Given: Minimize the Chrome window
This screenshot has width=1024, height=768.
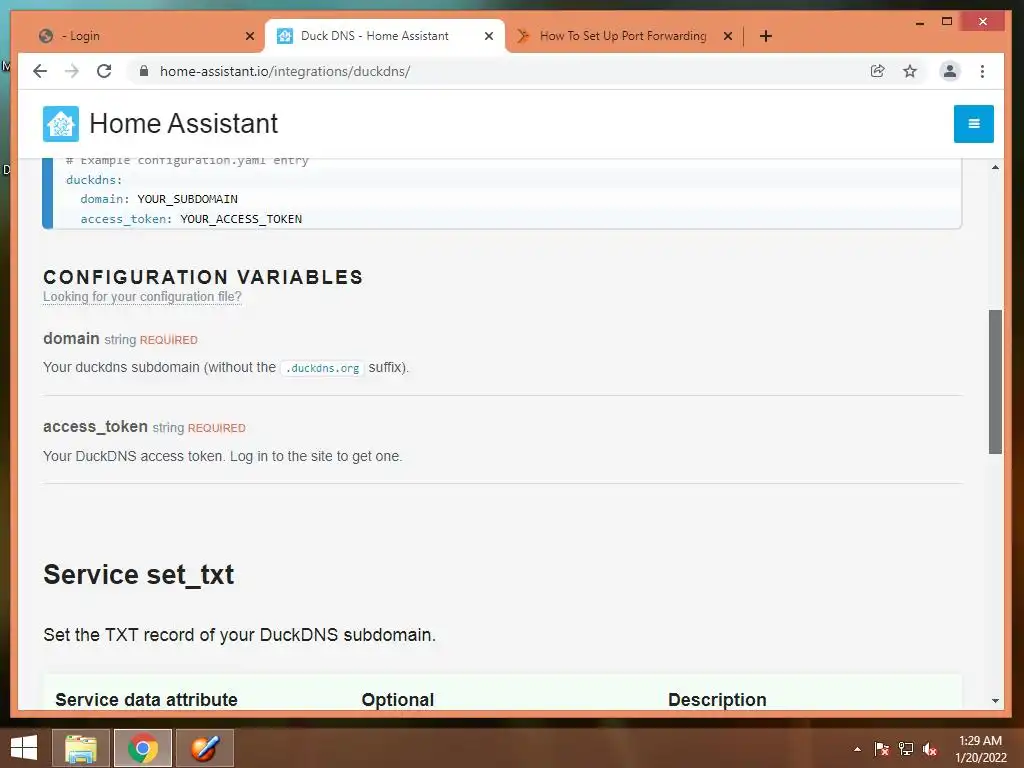Looking at the screenshot, I should pos(920,22).
